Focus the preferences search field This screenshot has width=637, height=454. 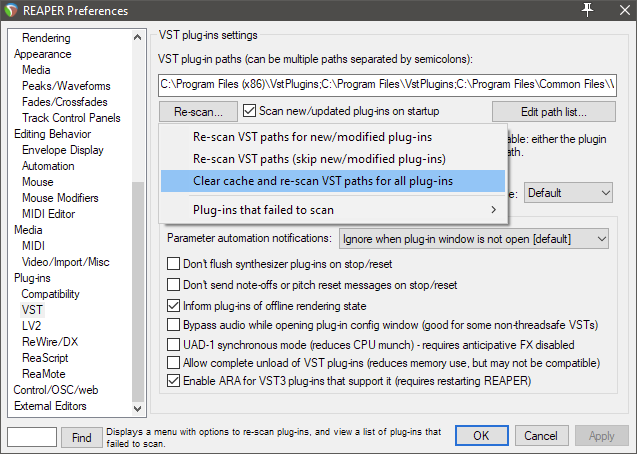point(32,437)
